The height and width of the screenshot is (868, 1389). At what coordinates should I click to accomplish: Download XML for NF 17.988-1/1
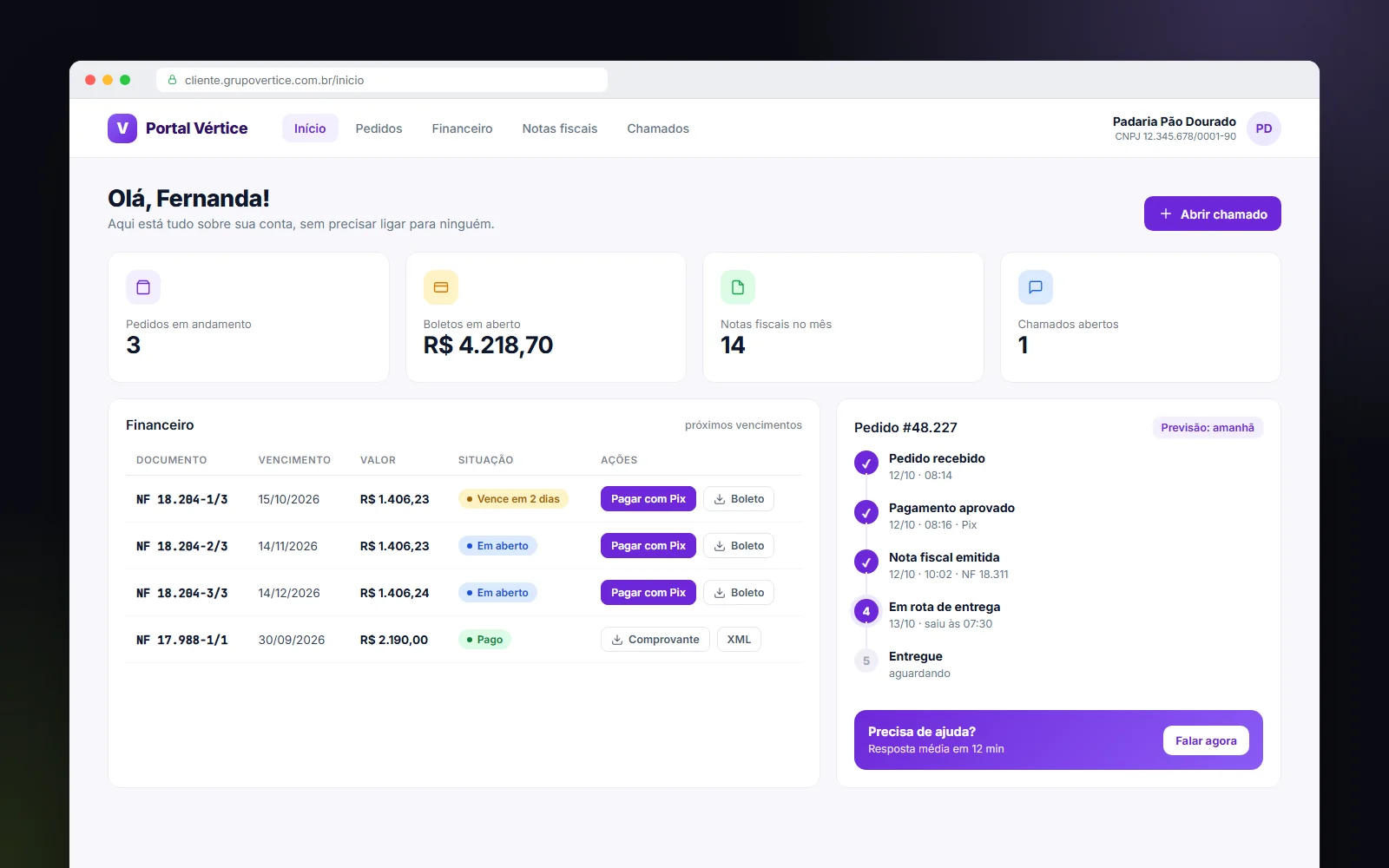click(x=739, y=640)
